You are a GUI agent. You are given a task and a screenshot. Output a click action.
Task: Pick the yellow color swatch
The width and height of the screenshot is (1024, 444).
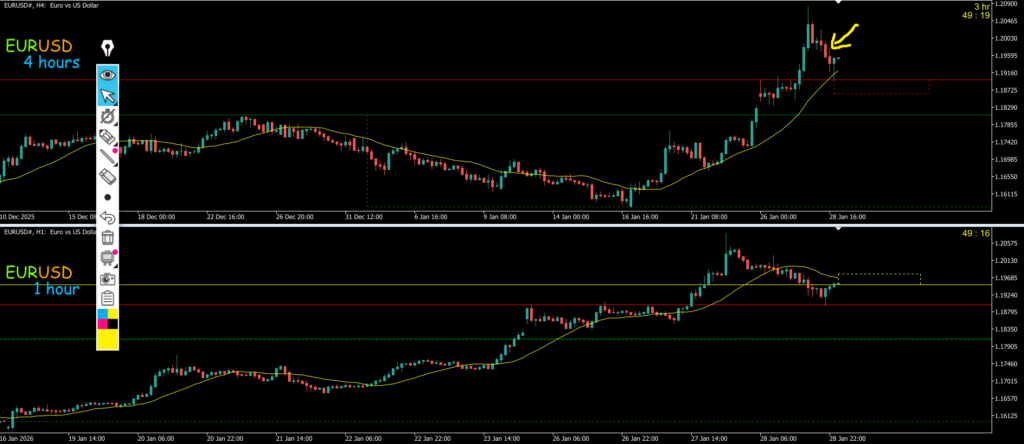[107, 339]
